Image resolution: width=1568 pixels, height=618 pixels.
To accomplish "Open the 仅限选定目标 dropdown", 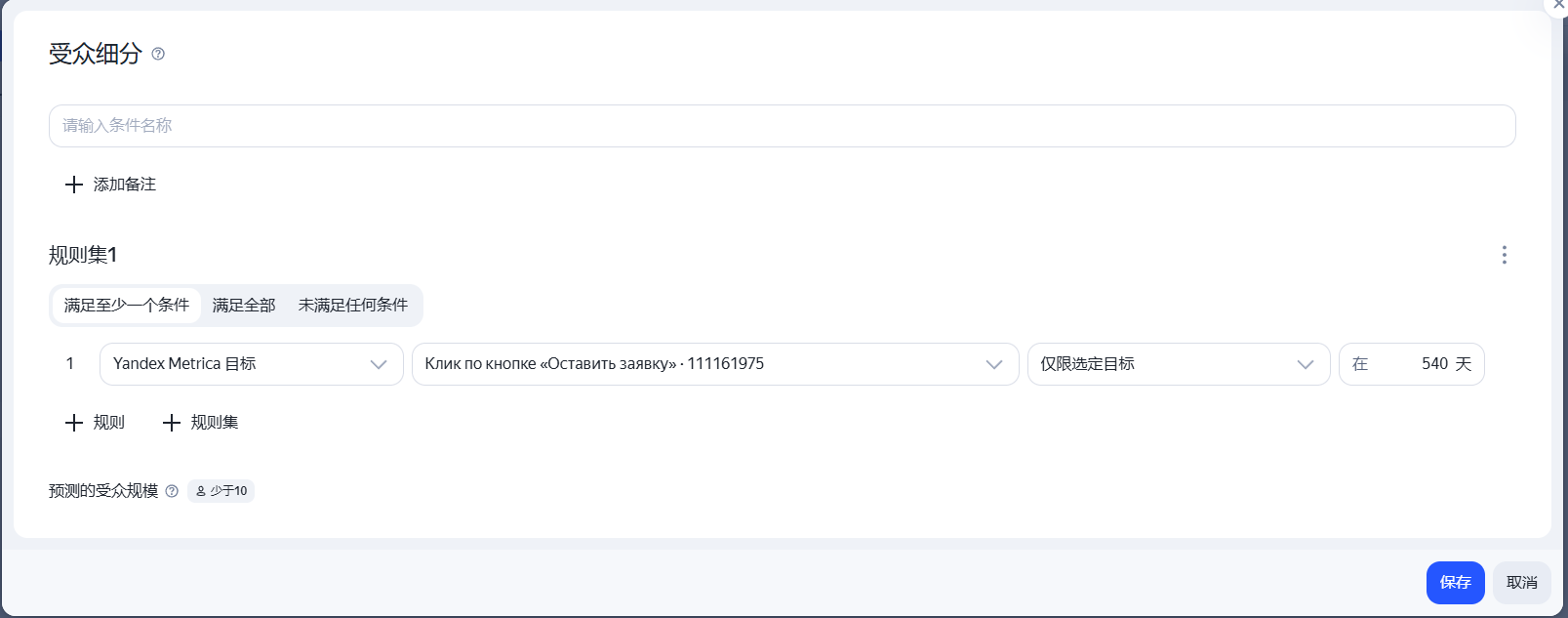I will (x=1179, y=364).
